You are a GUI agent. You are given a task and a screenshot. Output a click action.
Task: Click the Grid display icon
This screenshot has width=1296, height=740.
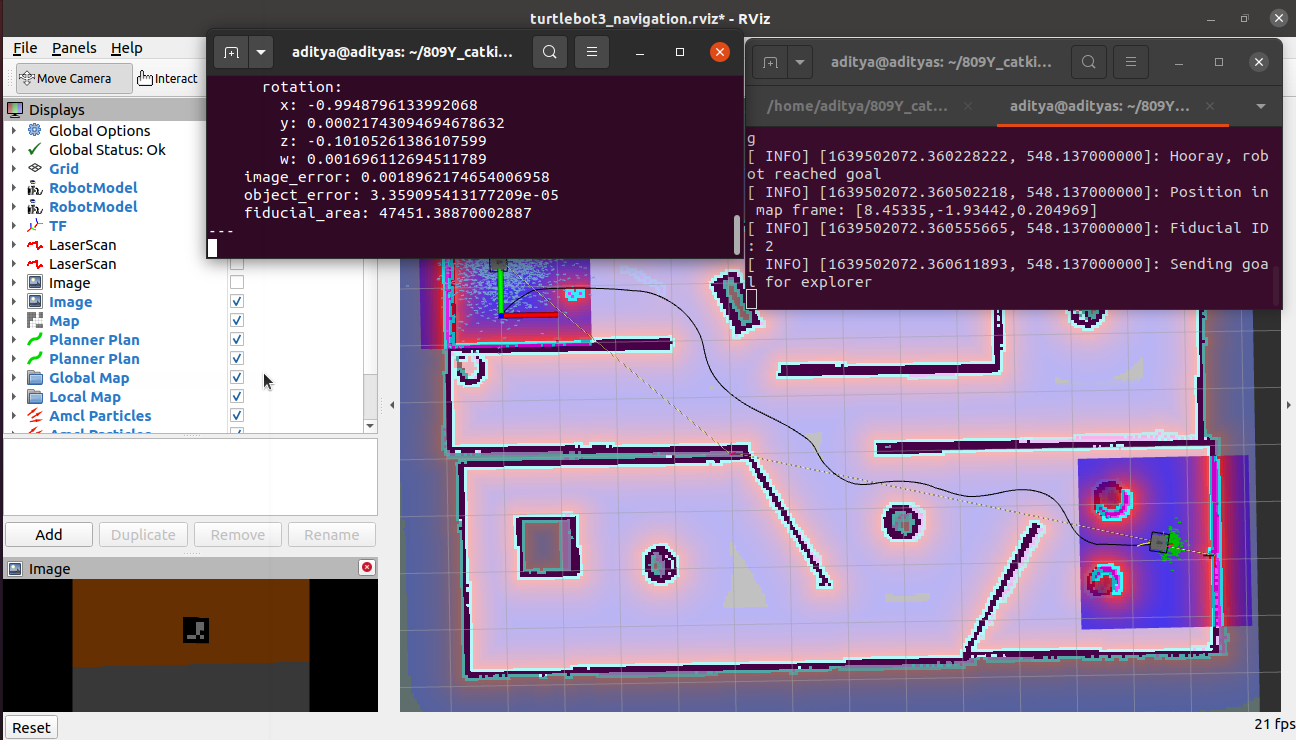[x=35, y=169]
